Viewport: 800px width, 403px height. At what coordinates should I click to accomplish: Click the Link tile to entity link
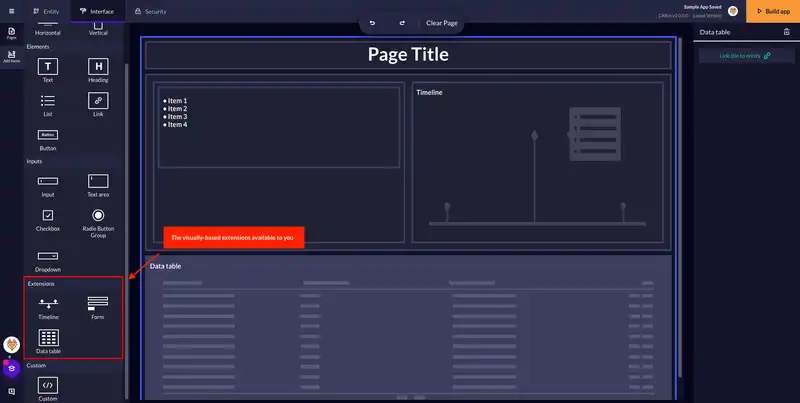(x=745, y=56)
